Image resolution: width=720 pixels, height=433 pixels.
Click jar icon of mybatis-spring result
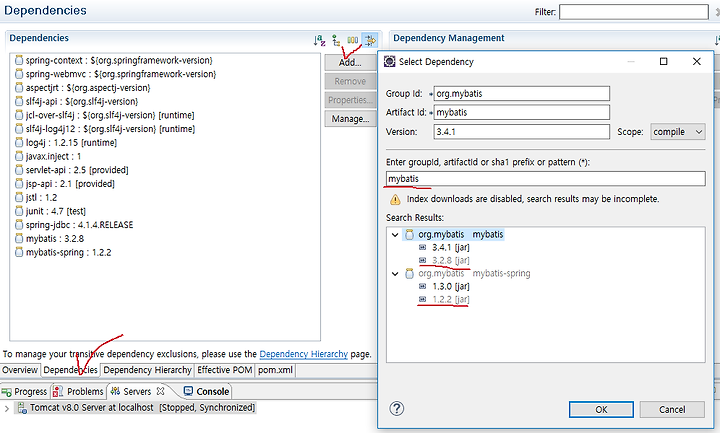click(409, 274)
